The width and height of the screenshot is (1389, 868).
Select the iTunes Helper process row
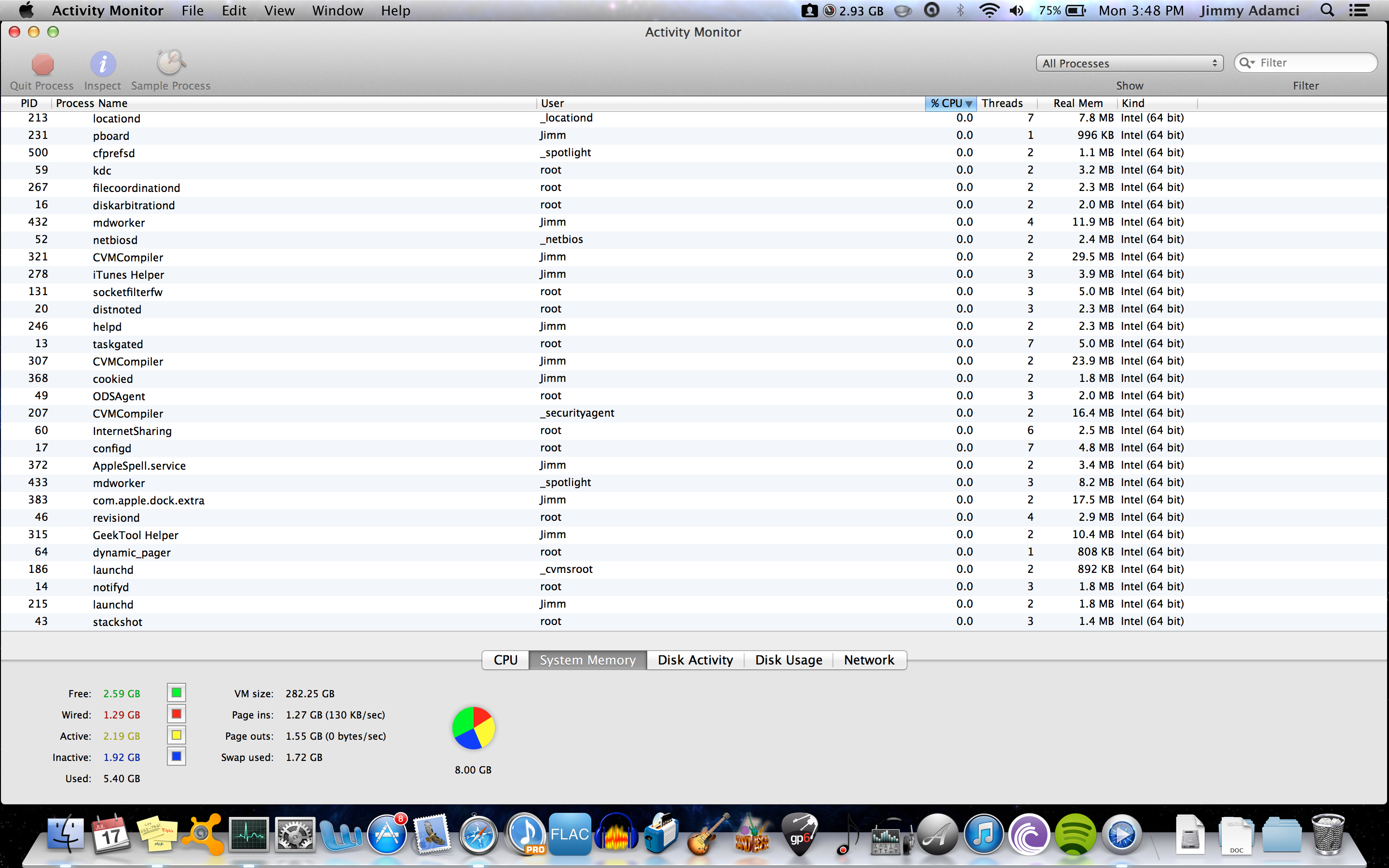pos(694,274)
